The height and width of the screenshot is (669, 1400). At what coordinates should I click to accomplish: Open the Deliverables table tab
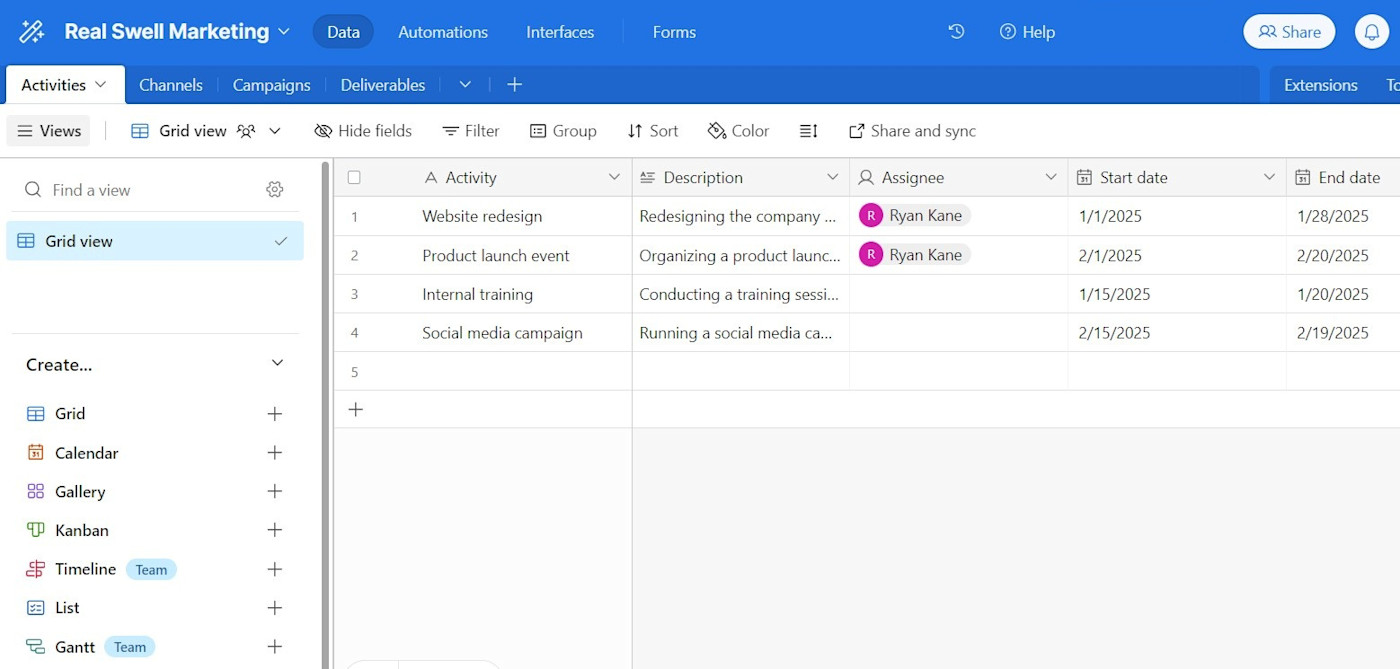(x=383, y=85)
